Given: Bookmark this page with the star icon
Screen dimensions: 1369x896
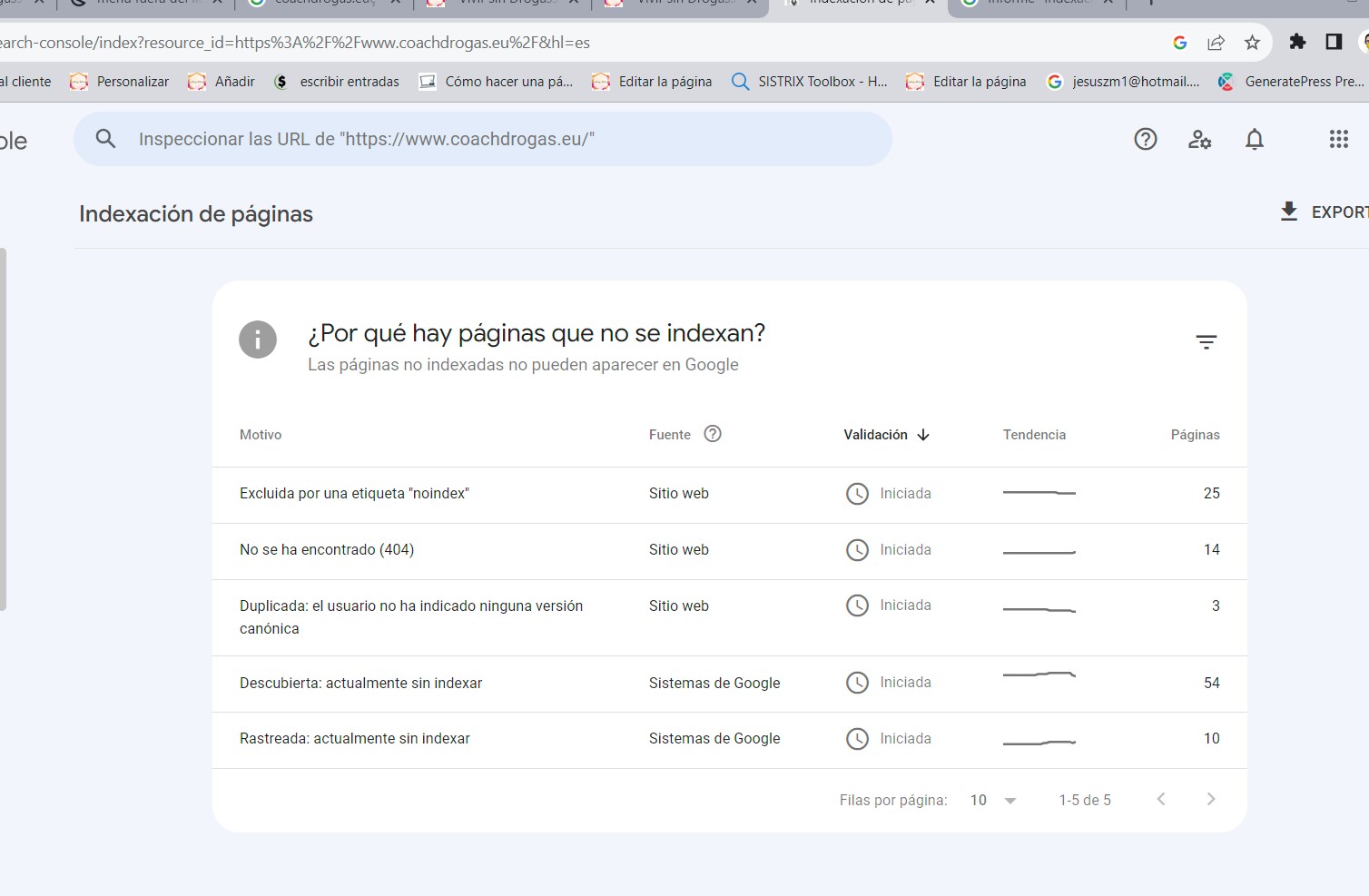Looking at the screenshot, I should coord(1253,42).
